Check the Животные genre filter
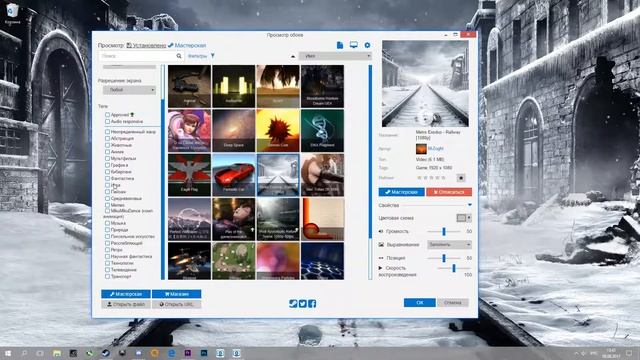The width and height of the screenshot is (640, 360). pyautogui.click(x=107, y=145)
